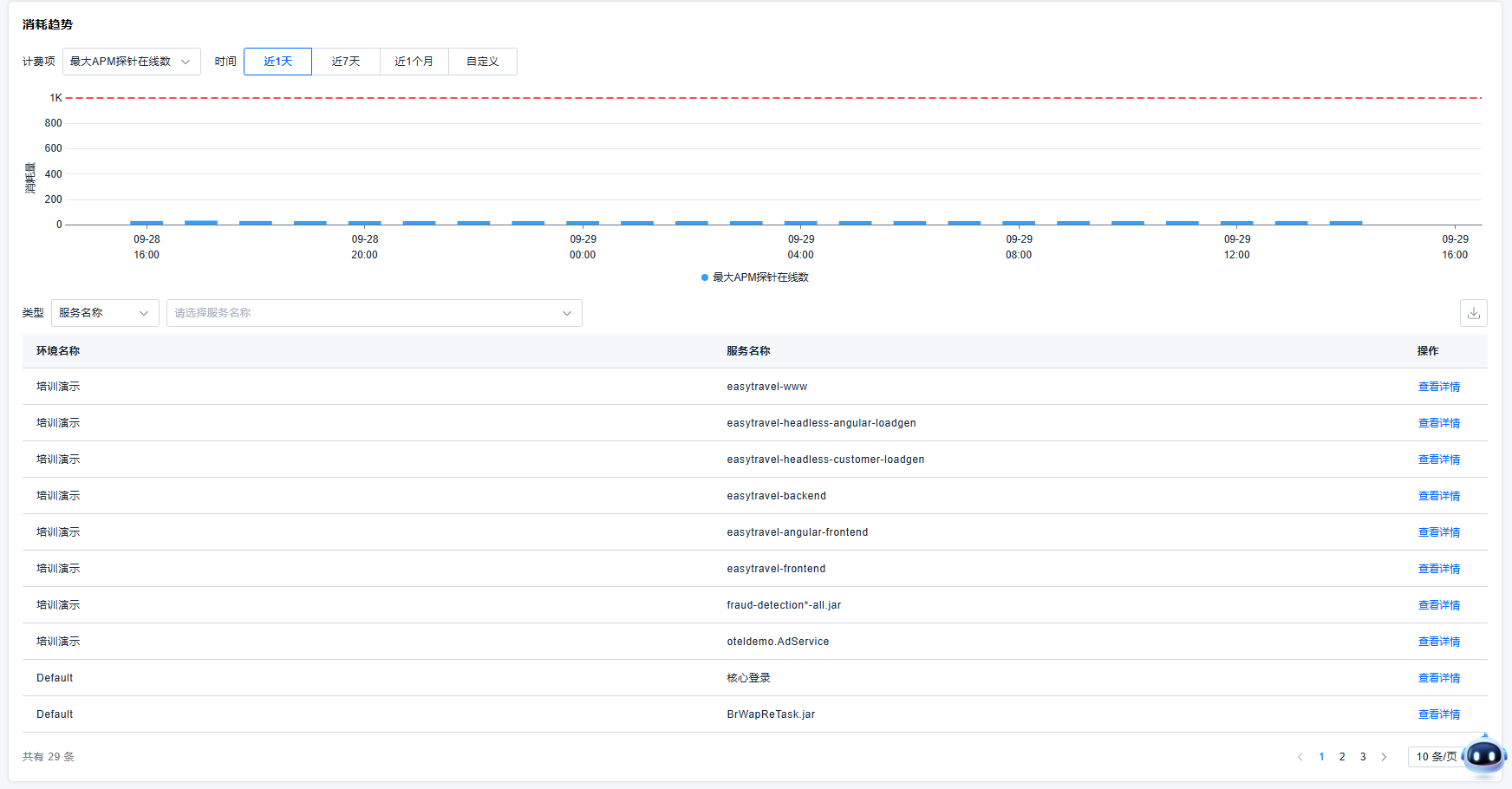
Task: Open 查看详情 for BrWapReTask.jar
Action: (x=1438, y=714)
